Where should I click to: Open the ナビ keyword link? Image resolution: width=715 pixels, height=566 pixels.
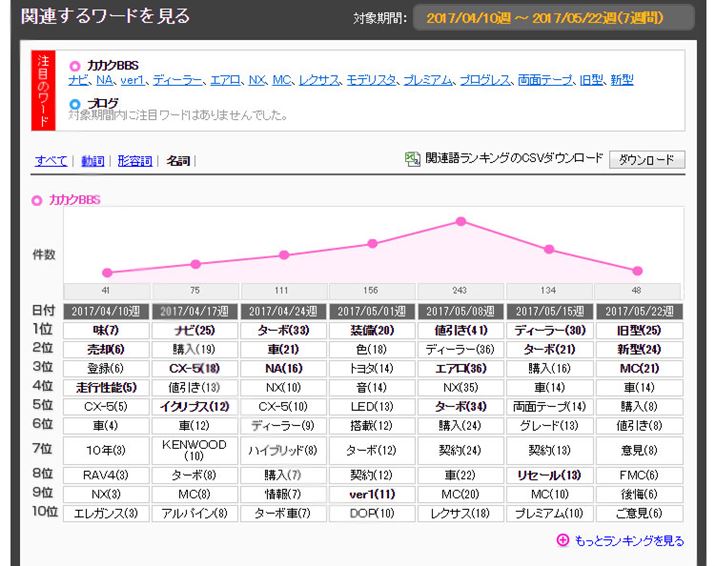79,80
